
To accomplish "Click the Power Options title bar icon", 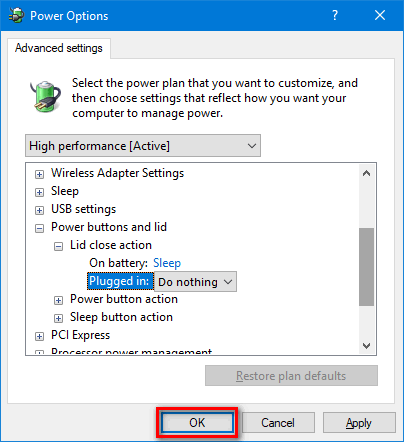I will 16,15.
